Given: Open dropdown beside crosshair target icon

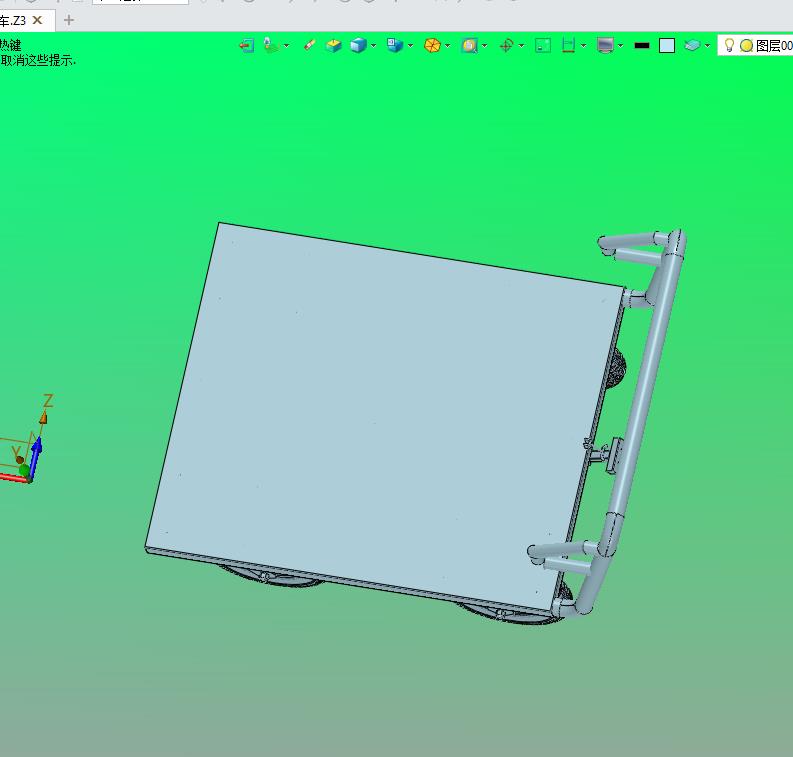Looking at the screenshot, I should coord(521,46).
